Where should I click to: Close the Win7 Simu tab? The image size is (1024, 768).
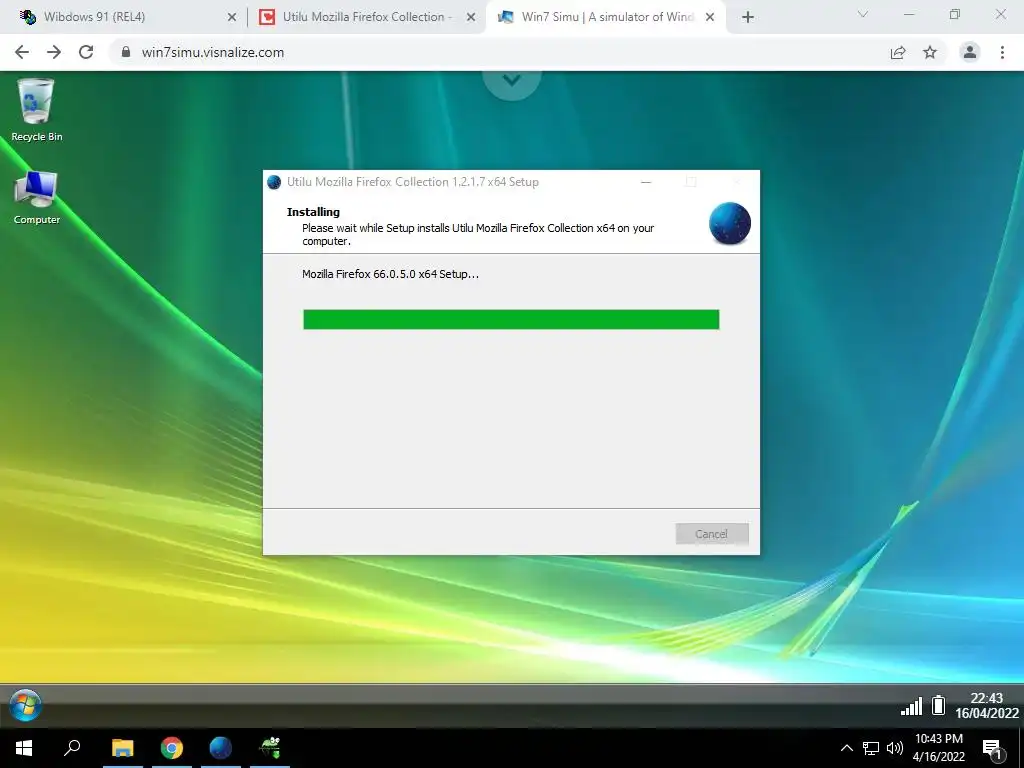point(710,17)
